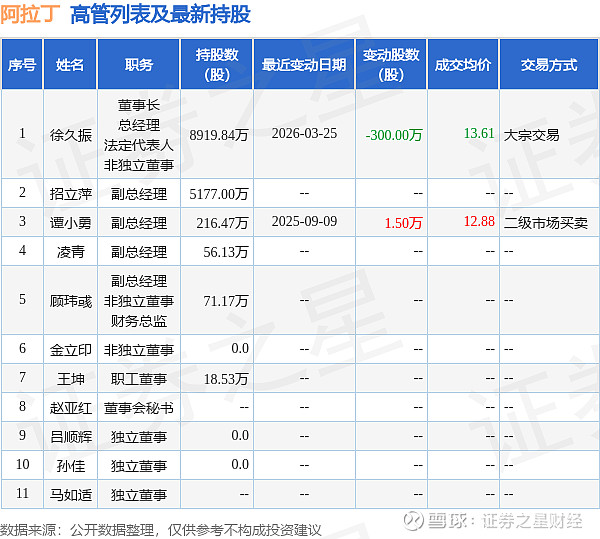Click average price 12.88
600x539 pixels.
(479, 221)
